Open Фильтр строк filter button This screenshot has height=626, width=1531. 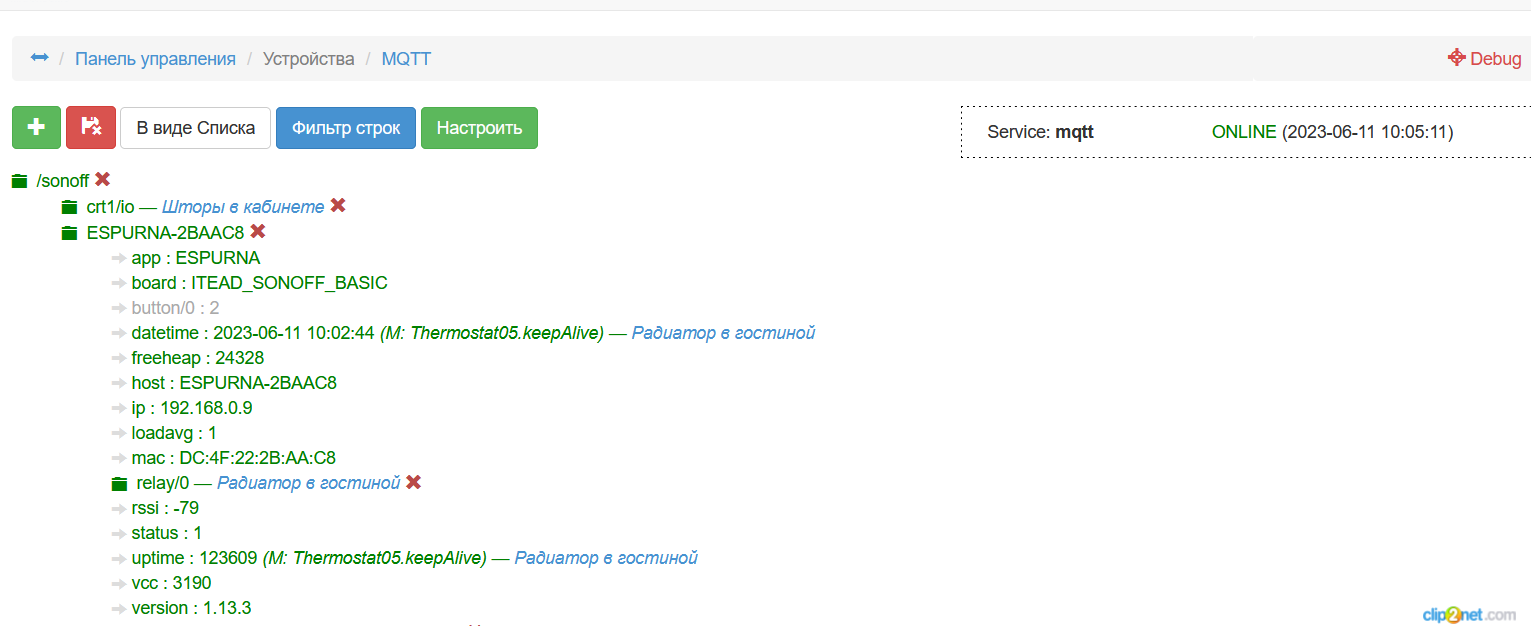coord(346,128)
